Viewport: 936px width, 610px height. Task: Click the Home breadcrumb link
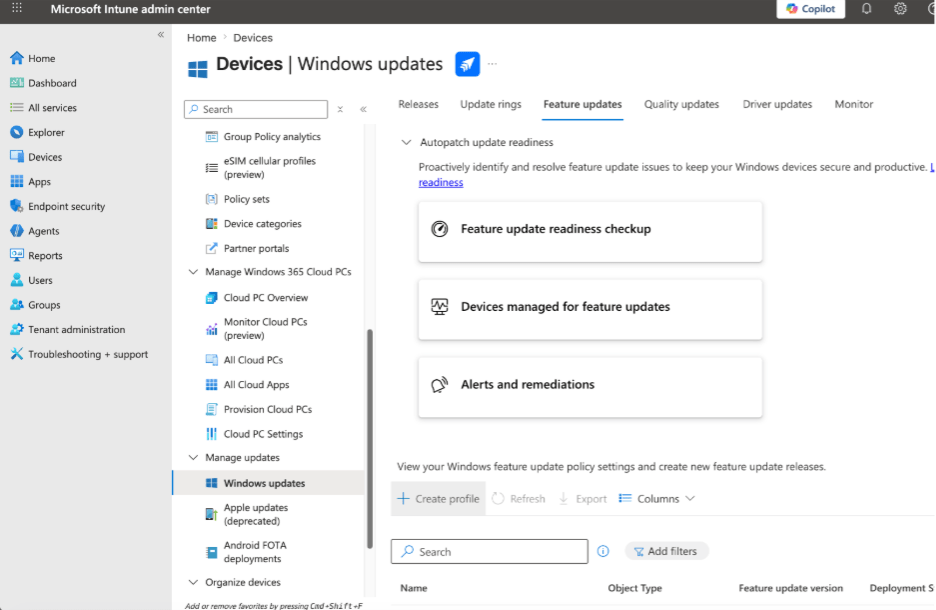[x=201, y=38]
